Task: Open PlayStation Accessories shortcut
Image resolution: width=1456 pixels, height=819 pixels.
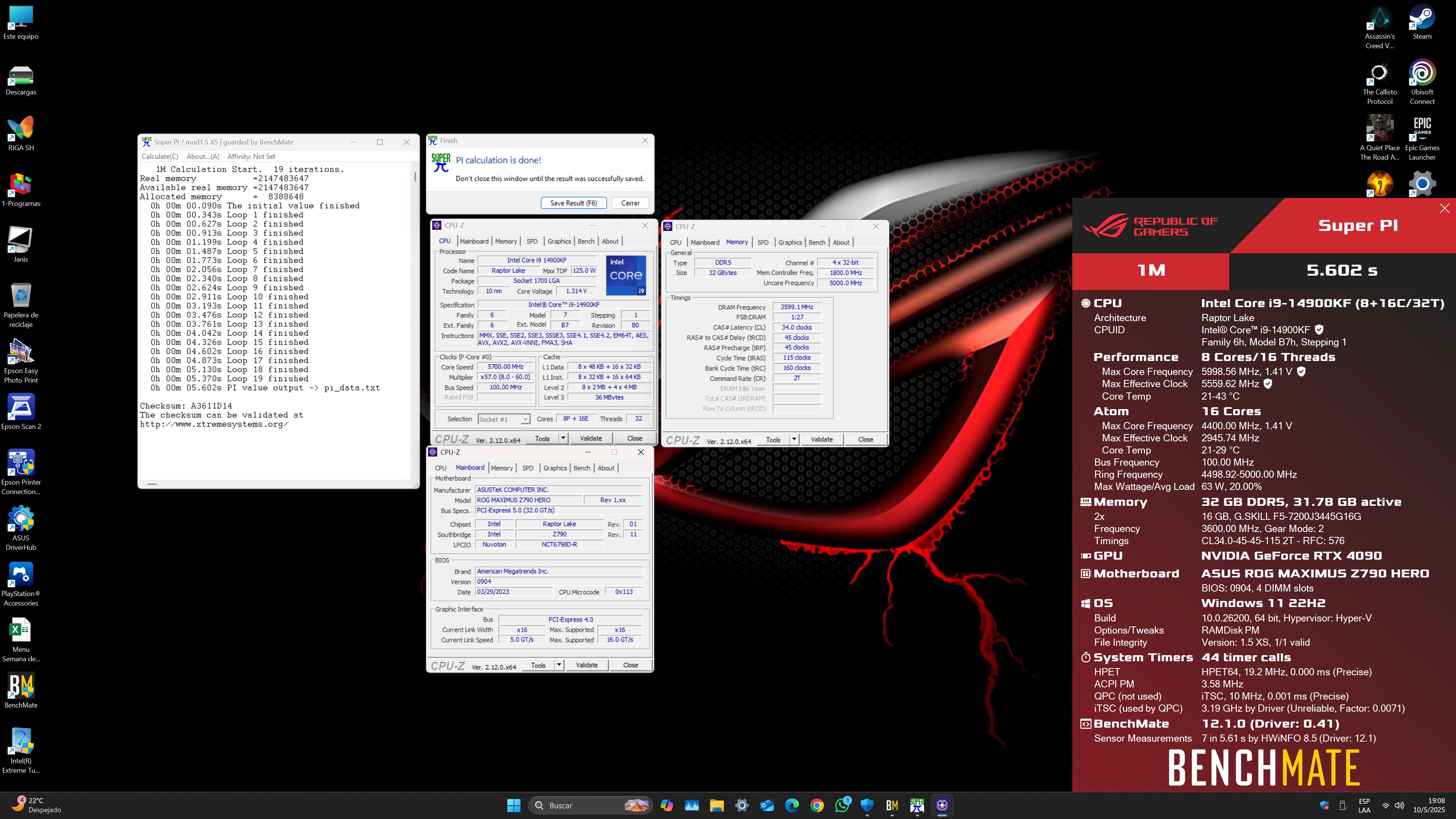Action: (x=21, y=584)
